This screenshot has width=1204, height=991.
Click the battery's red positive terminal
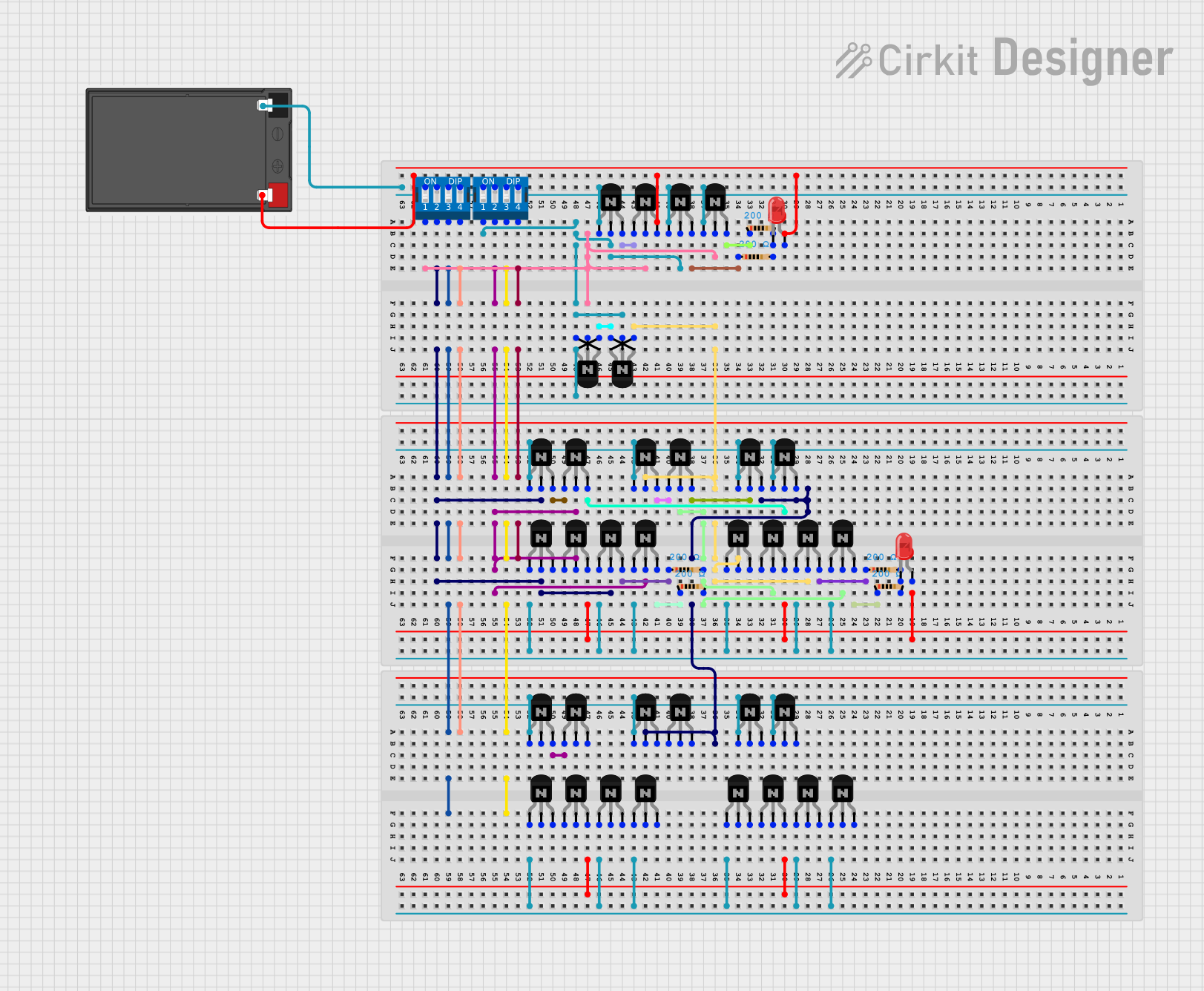(x=277, y=194)
